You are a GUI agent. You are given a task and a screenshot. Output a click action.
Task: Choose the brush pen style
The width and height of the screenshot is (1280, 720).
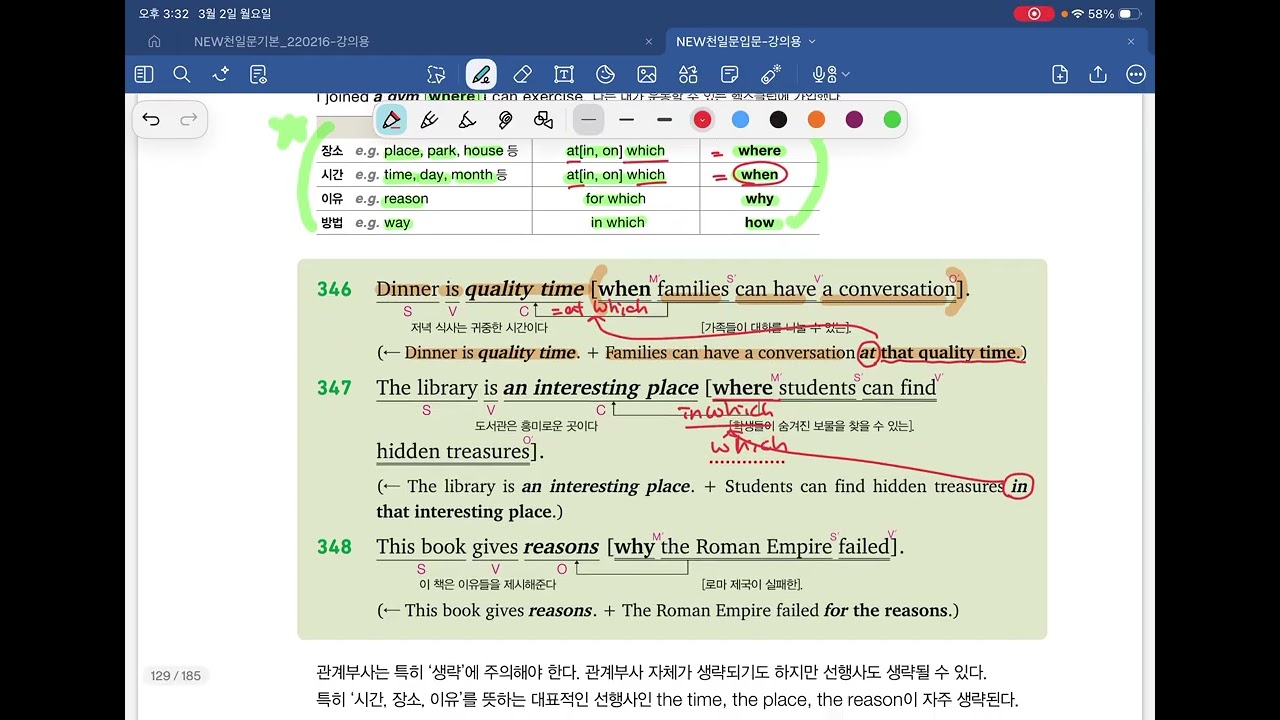467,120
